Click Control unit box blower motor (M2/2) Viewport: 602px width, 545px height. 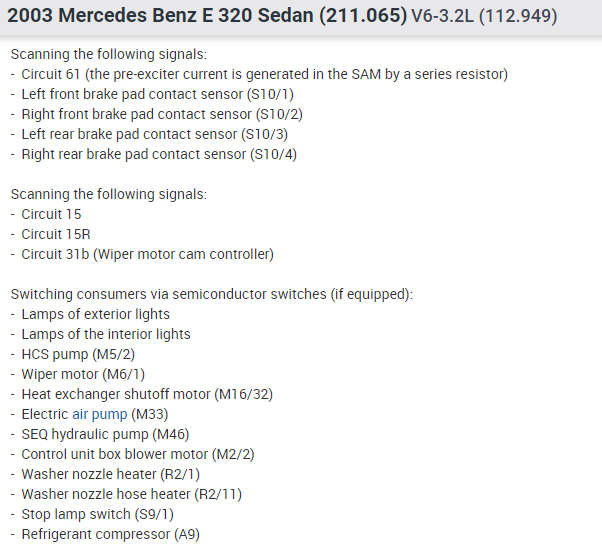pos(138,454)
